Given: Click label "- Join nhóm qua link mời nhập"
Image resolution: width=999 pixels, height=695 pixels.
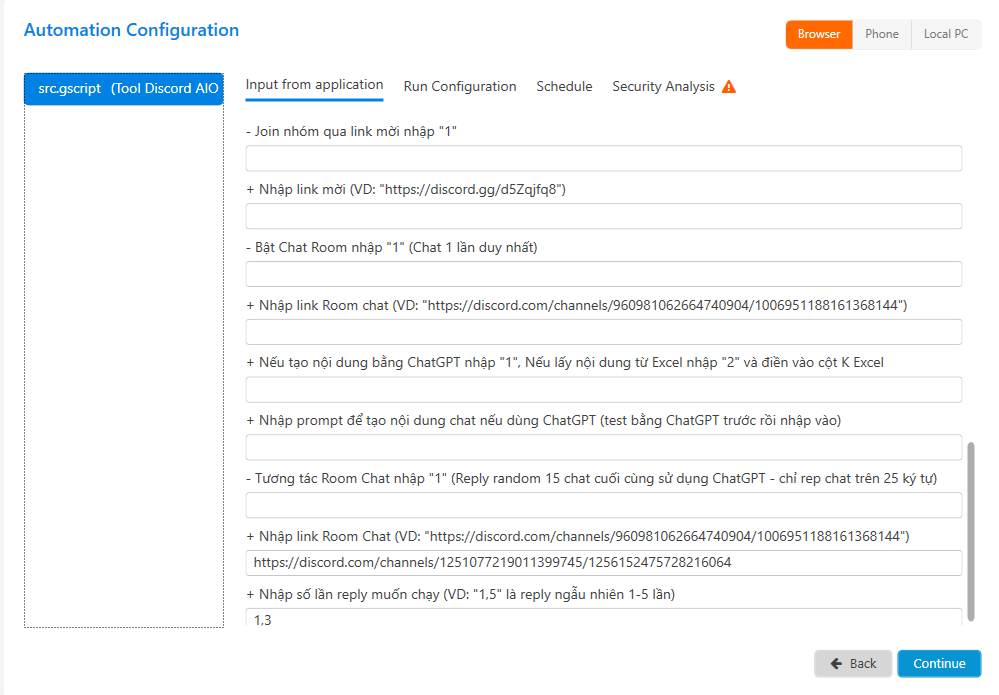Looking at the screenshot, I should (x=351, y=131).
